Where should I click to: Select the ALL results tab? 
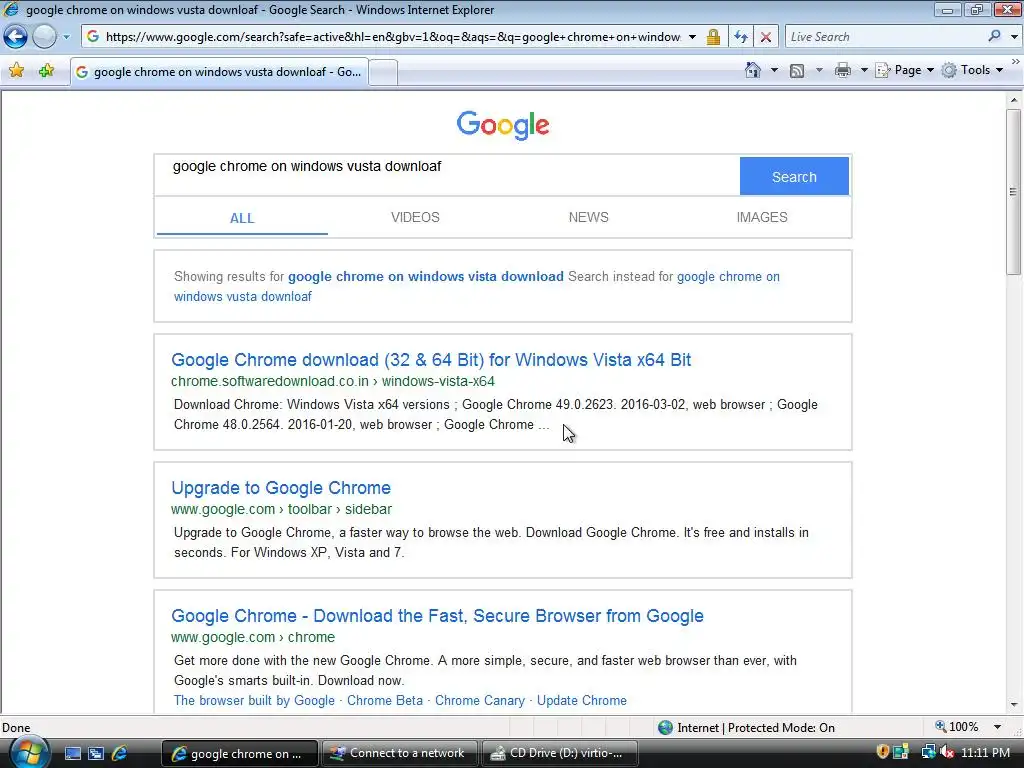[x=242, y=218]
